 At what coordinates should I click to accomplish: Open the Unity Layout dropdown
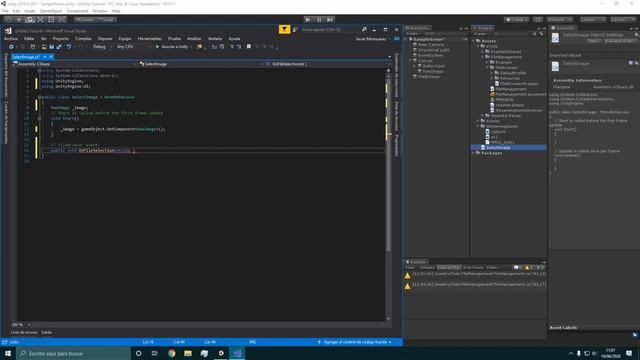(622, 20)
